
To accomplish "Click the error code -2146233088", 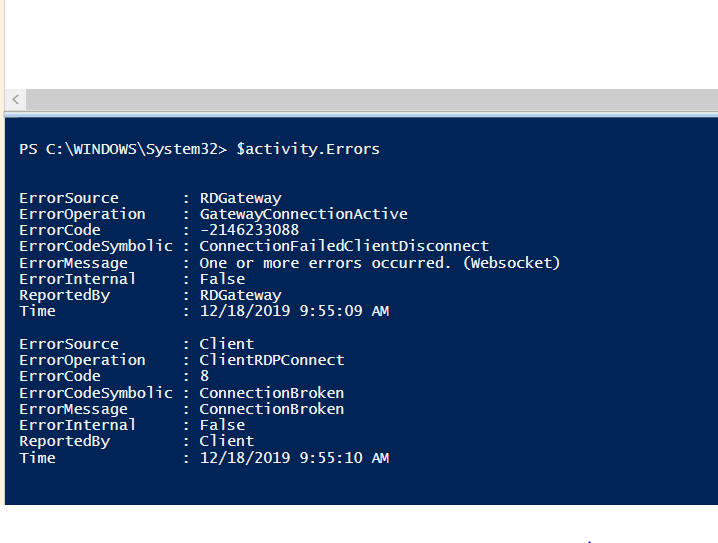I will 249,230.
